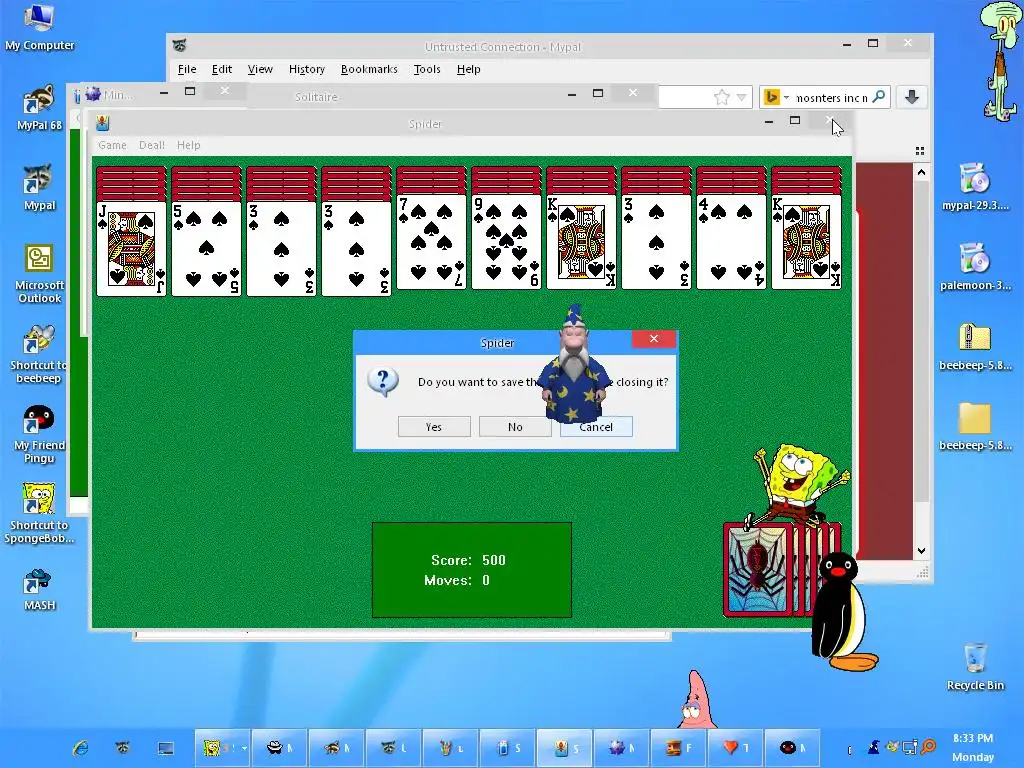Viewport: 1024px width, 768px height.
Task: Click the grid icon above the Mypal scrollbar
Action: (x=920, y=151)
